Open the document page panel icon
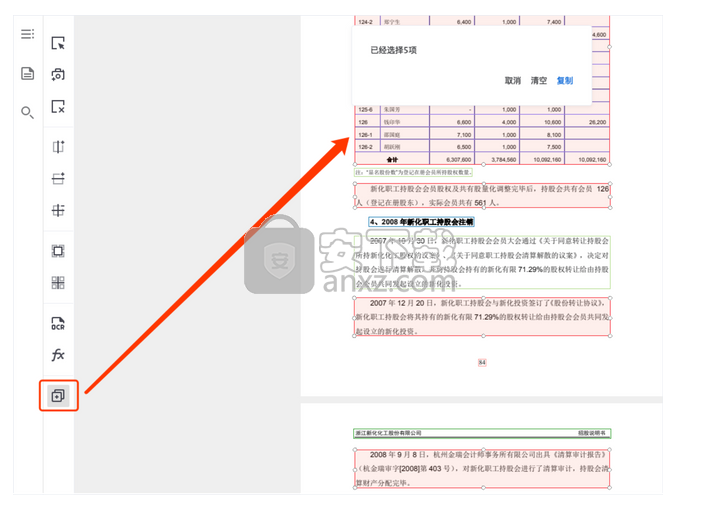The width and height of the screenshot is (705, 511). (x=27, y=73)
